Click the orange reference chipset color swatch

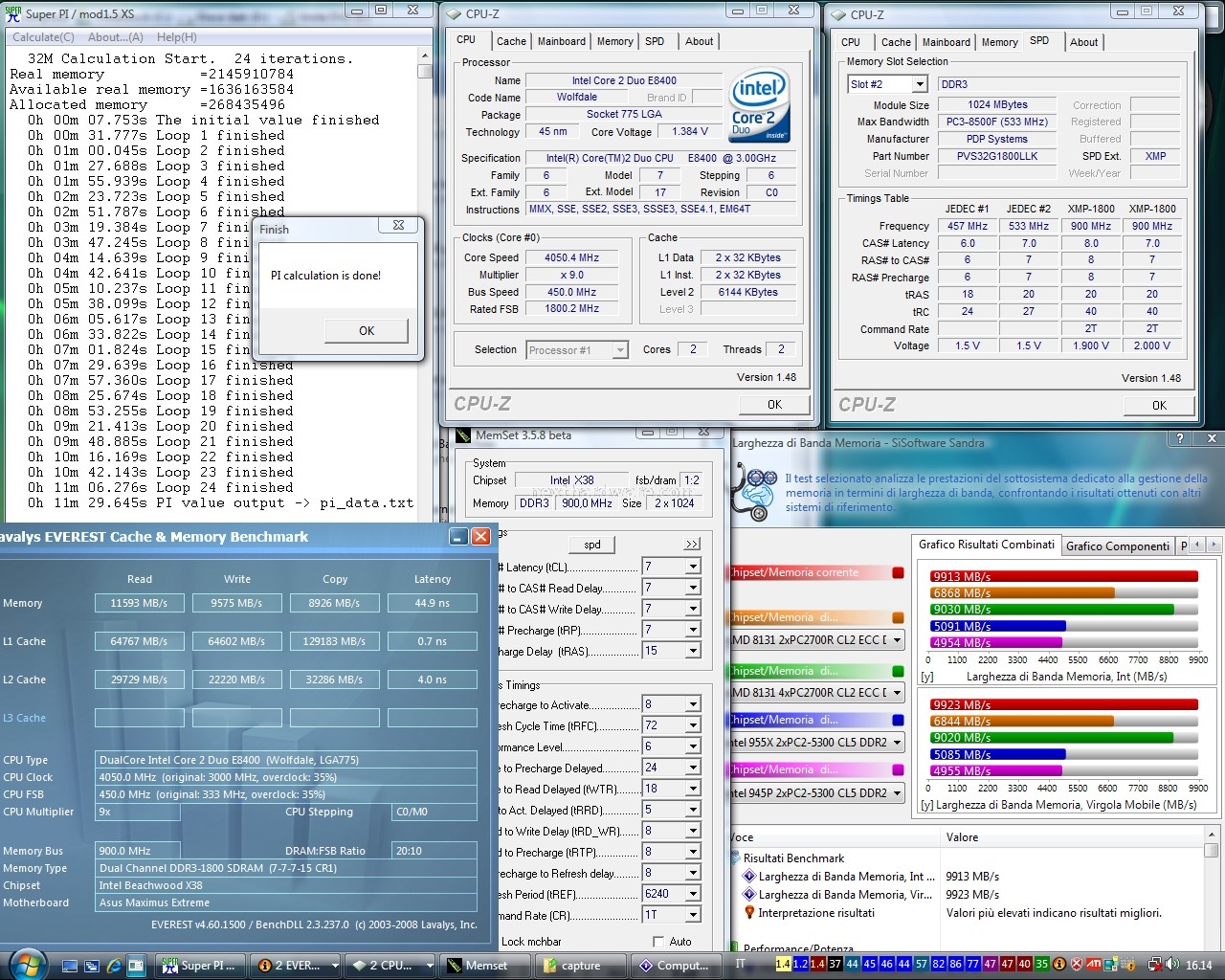point(898,617)
